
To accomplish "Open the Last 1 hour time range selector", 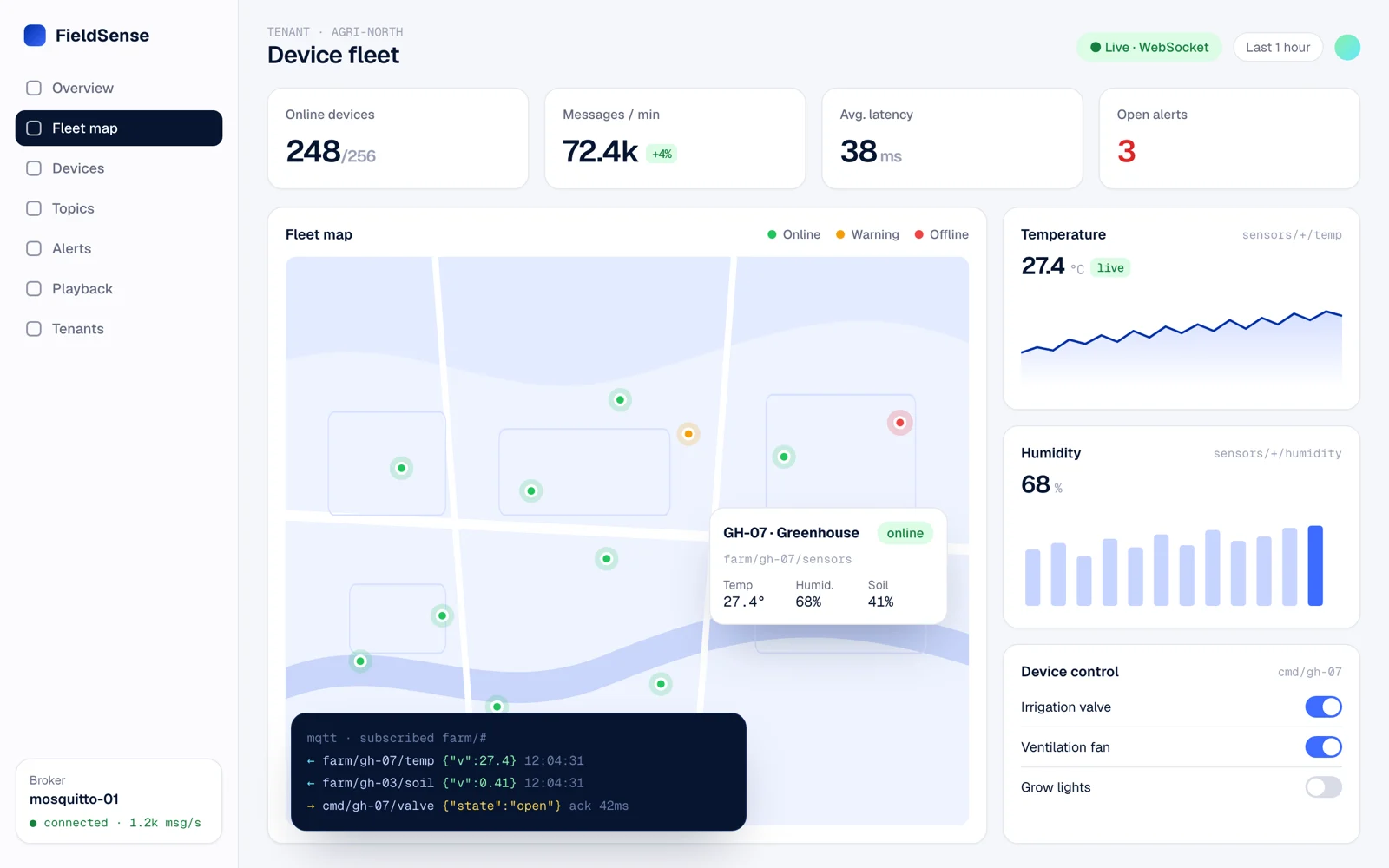I will pyautogui.click(x=1278, y=48).
